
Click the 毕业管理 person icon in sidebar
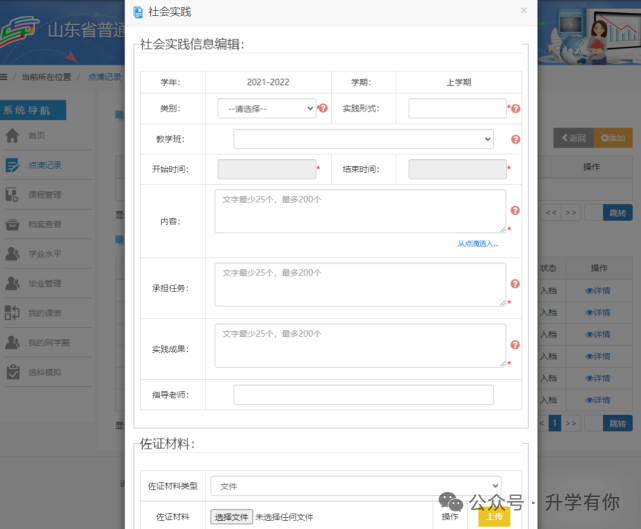(12, 283)
